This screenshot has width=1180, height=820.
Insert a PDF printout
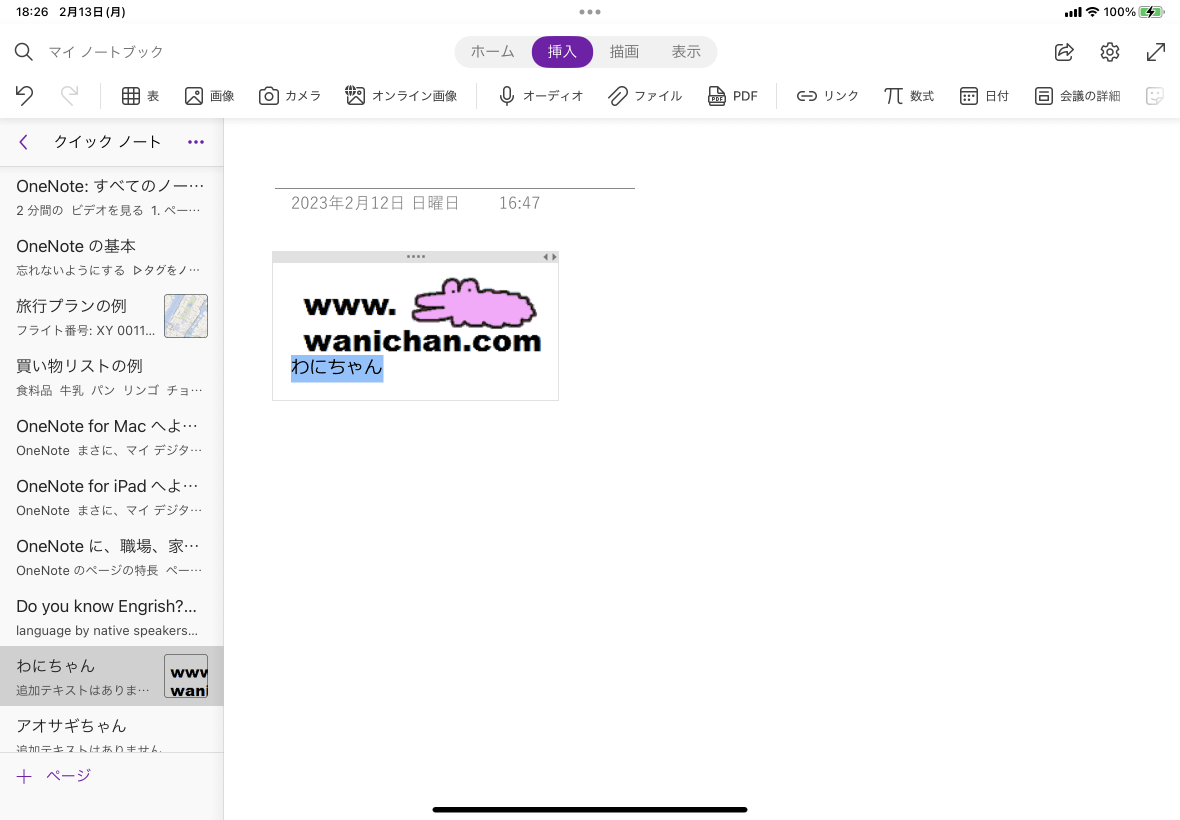pyautogui.click(x=732, y=96)
